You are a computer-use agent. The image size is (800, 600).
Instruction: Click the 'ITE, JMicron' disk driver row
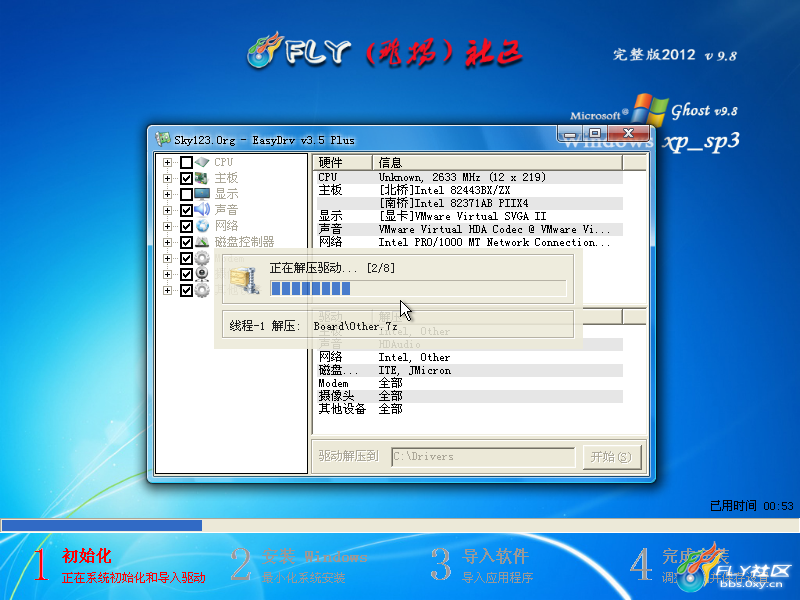click(x=468, y=370)
